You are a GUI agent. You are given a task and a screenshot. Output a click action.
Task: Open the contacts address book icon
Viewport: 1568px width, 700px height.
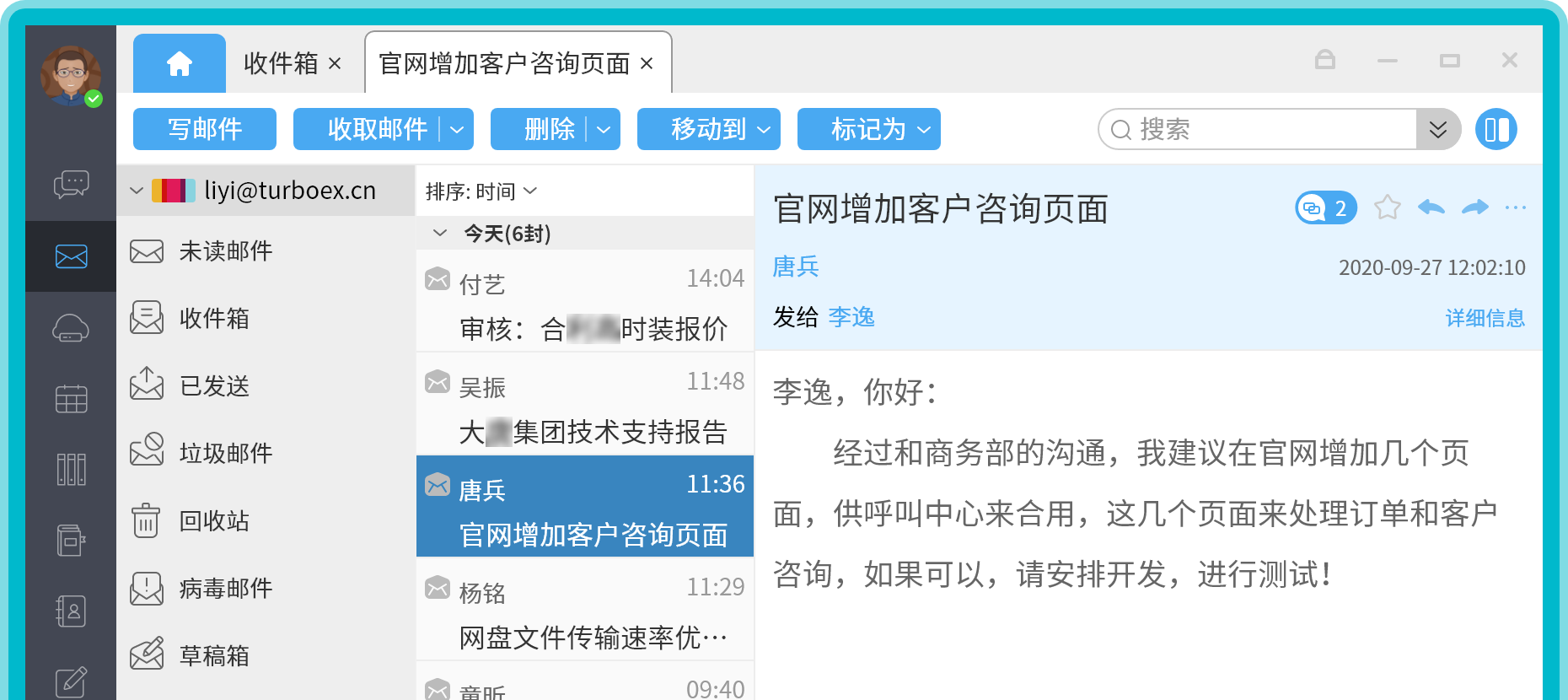click(x=71, y=611)
